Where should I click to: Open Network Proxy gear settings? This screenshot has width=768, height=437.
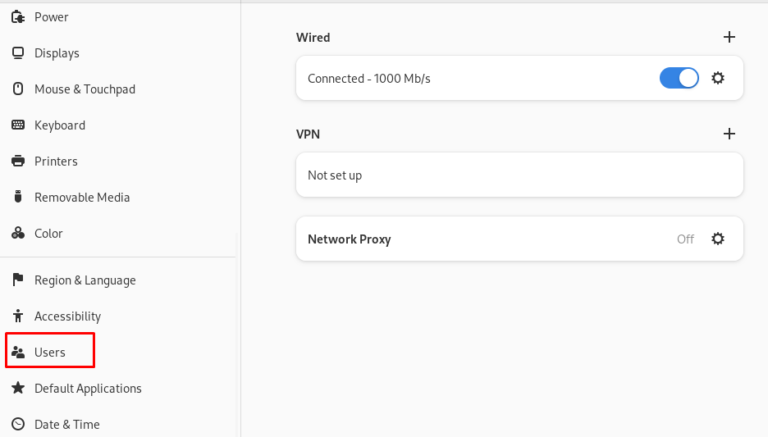pyautogui.click(x=717, y=239)
